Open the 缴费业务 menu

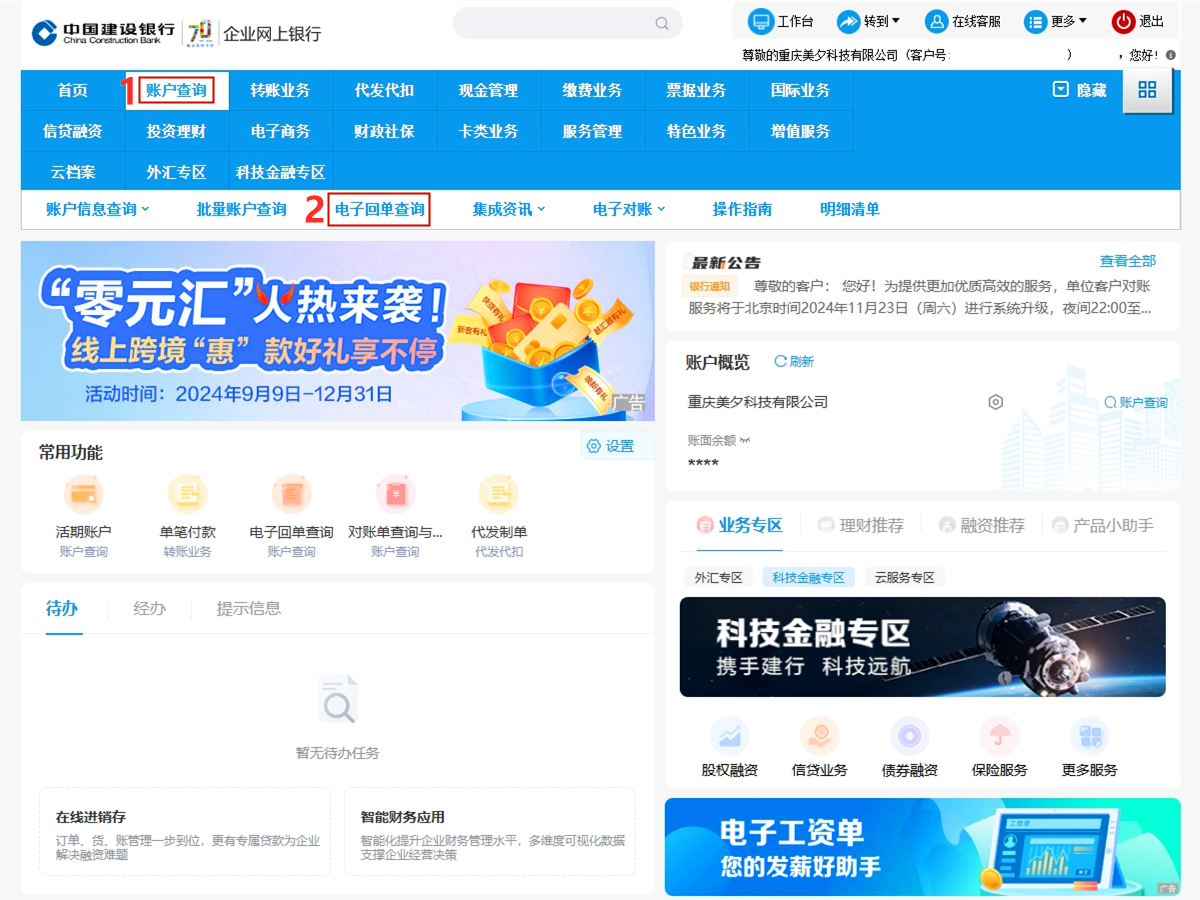pyautogui.click(x=593, y=90)
